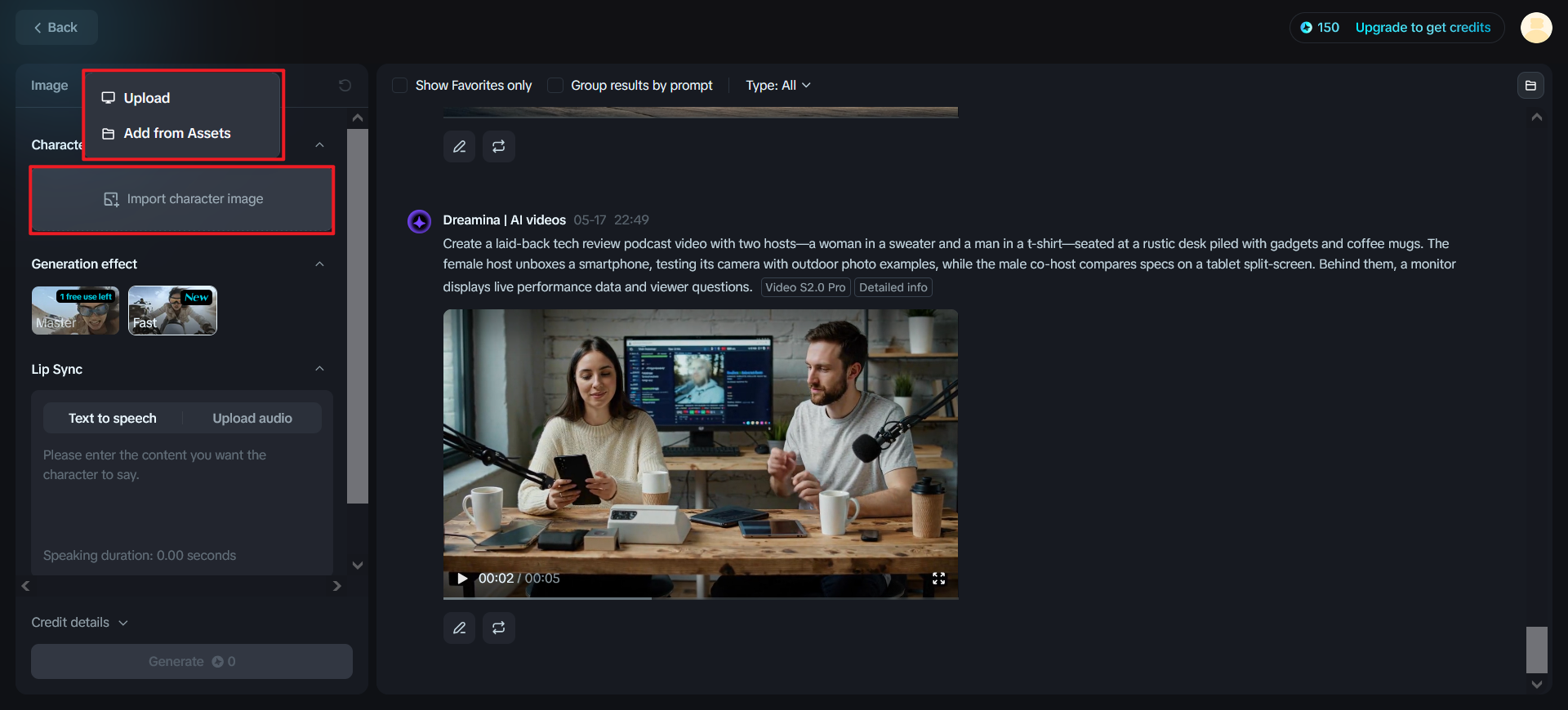The height and width of the screenshot is (710, 1568).
Task: Click the left panel vertical scrollbar thumb
Action: pyautogui.click(x=358, y=316)
